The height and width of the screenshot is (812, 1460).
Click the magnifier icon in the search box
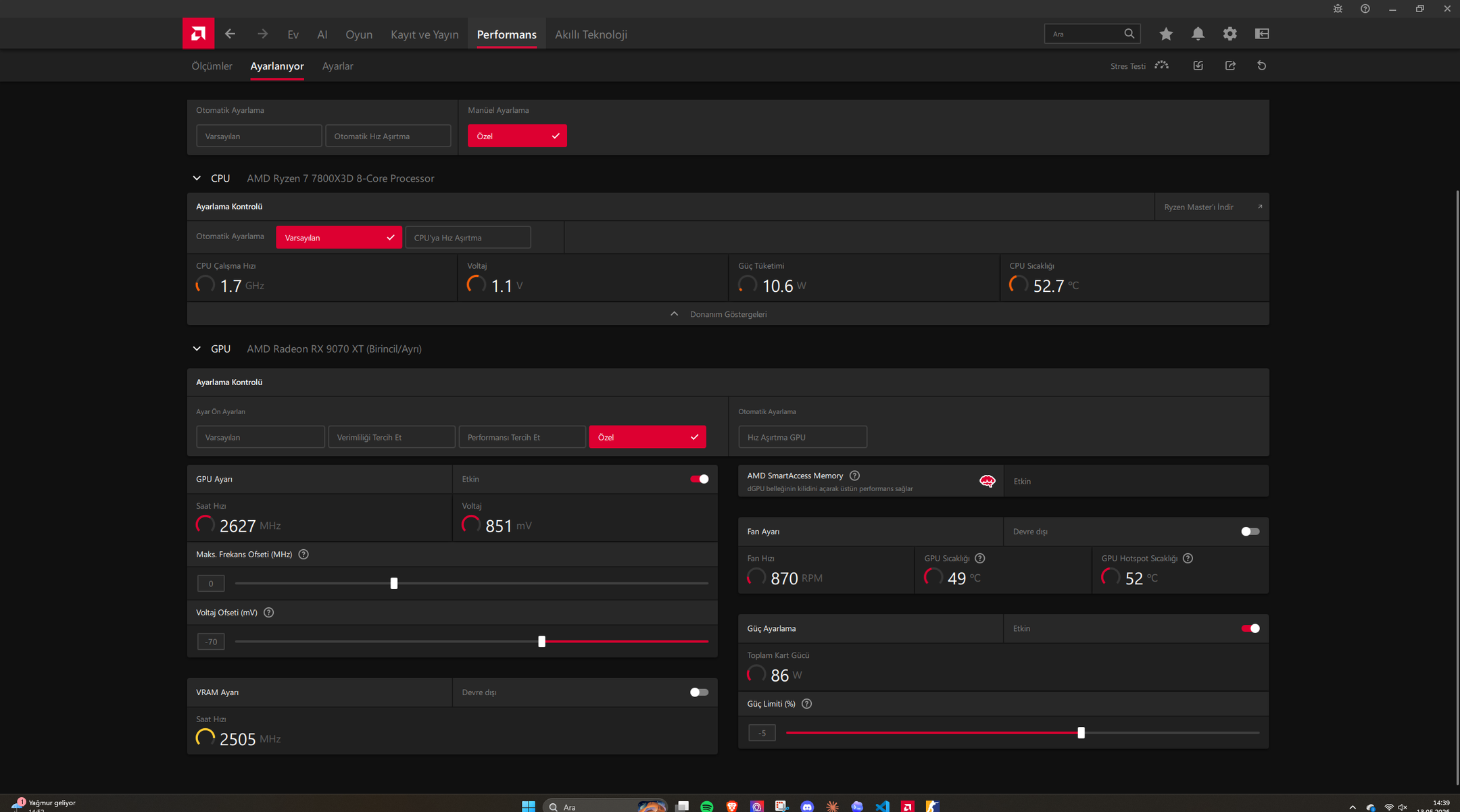point(1129,34)
